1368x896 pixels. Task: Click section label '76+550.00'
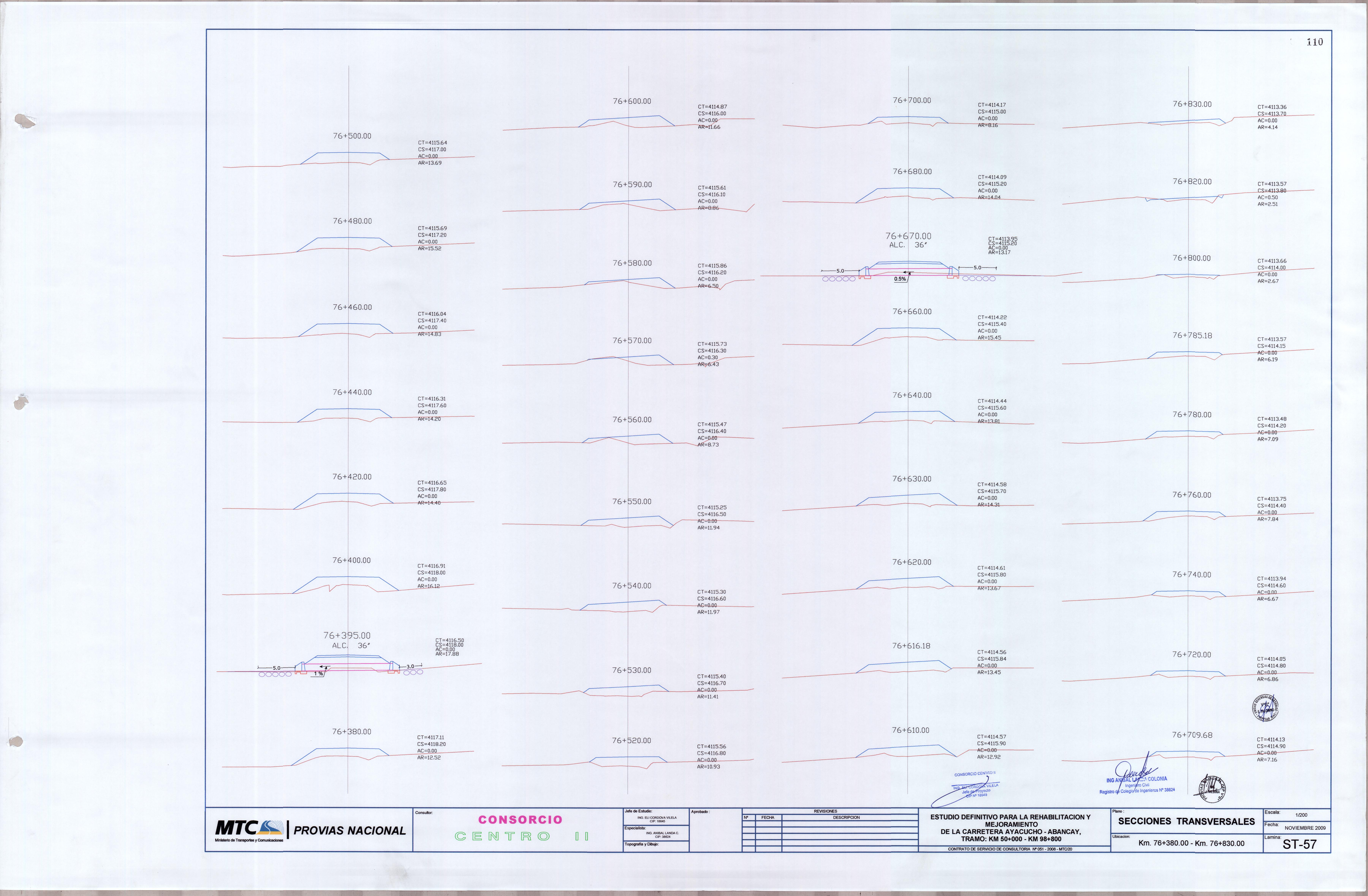point(632,502)
